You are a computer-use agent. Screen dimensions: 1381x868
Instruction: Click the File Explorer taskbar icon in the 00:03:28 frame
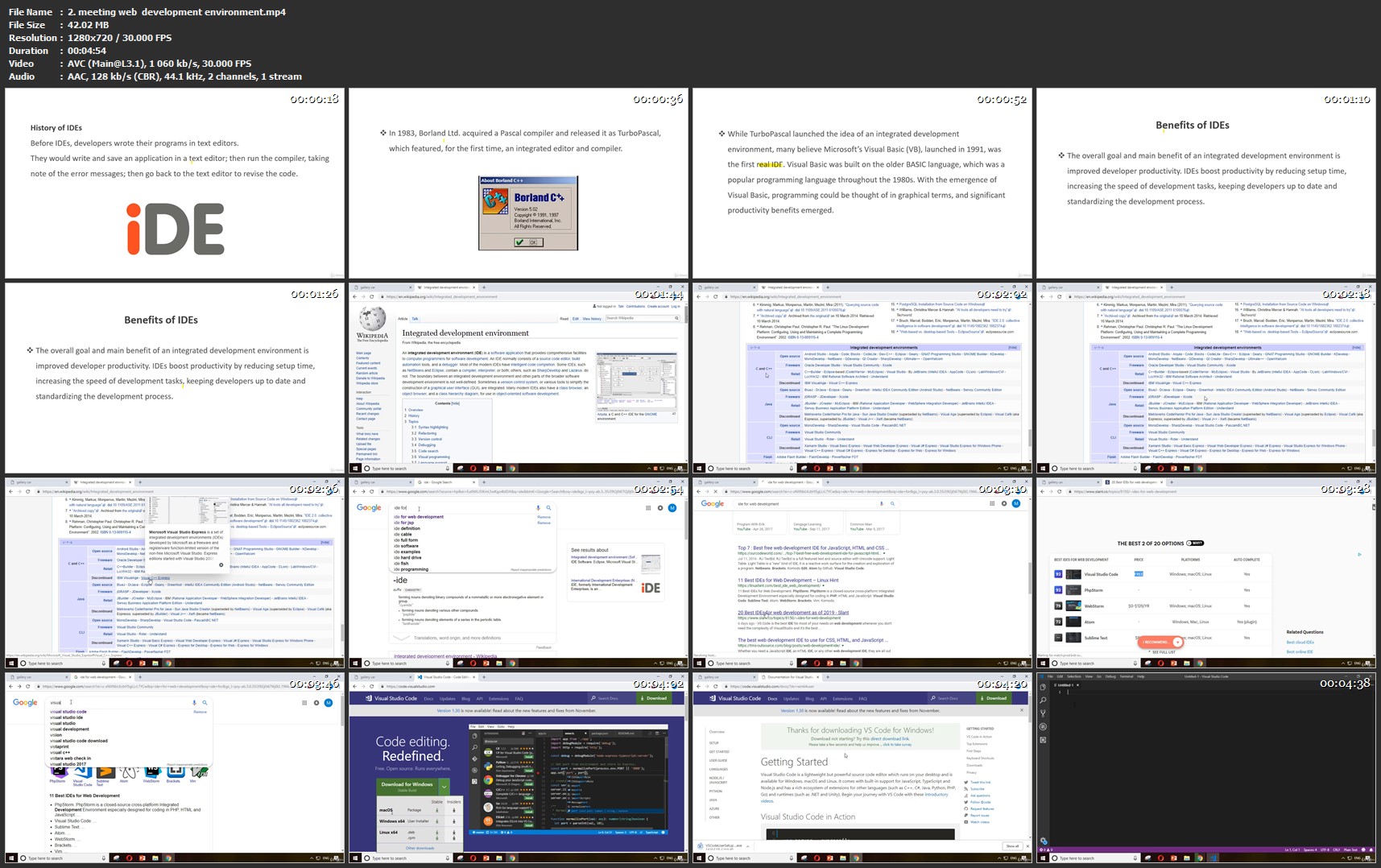coord(1187,663)
